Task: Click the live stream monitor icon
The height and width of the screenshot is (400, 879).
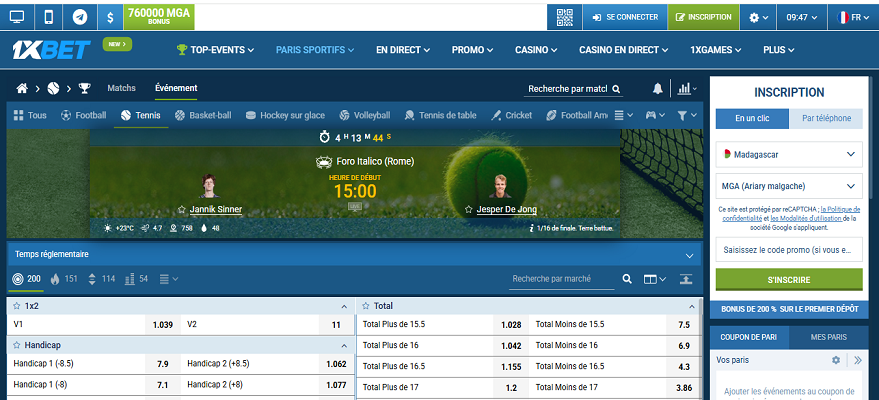Action: click(354, 207)
